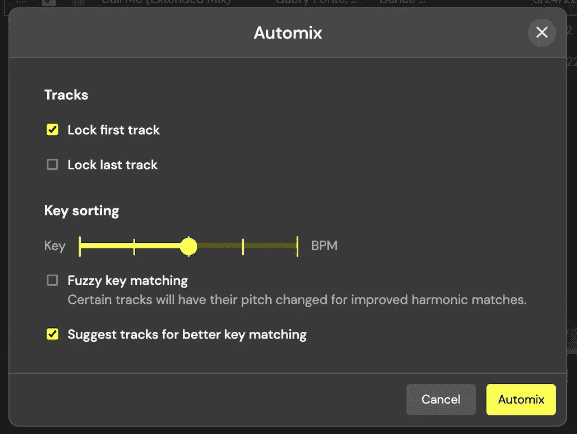
Task: Set slider to the second tick mark
Action: [134, 246]
